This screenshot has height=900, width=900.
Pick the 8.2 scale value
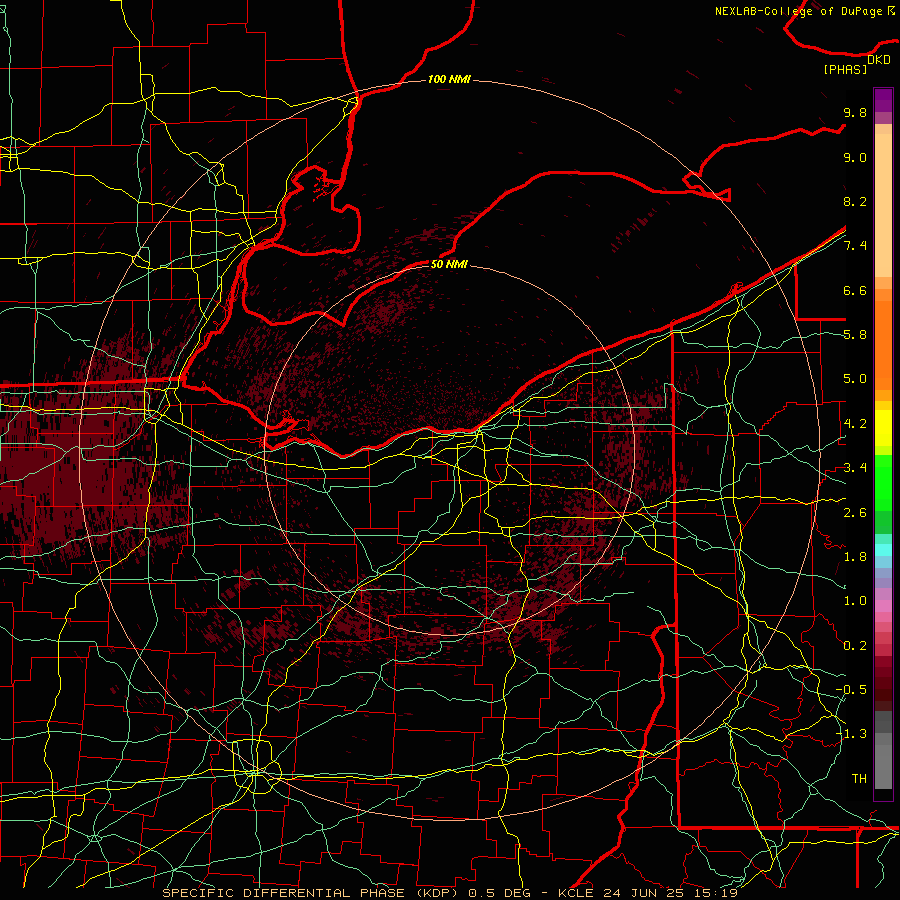(x=855, y=201)
